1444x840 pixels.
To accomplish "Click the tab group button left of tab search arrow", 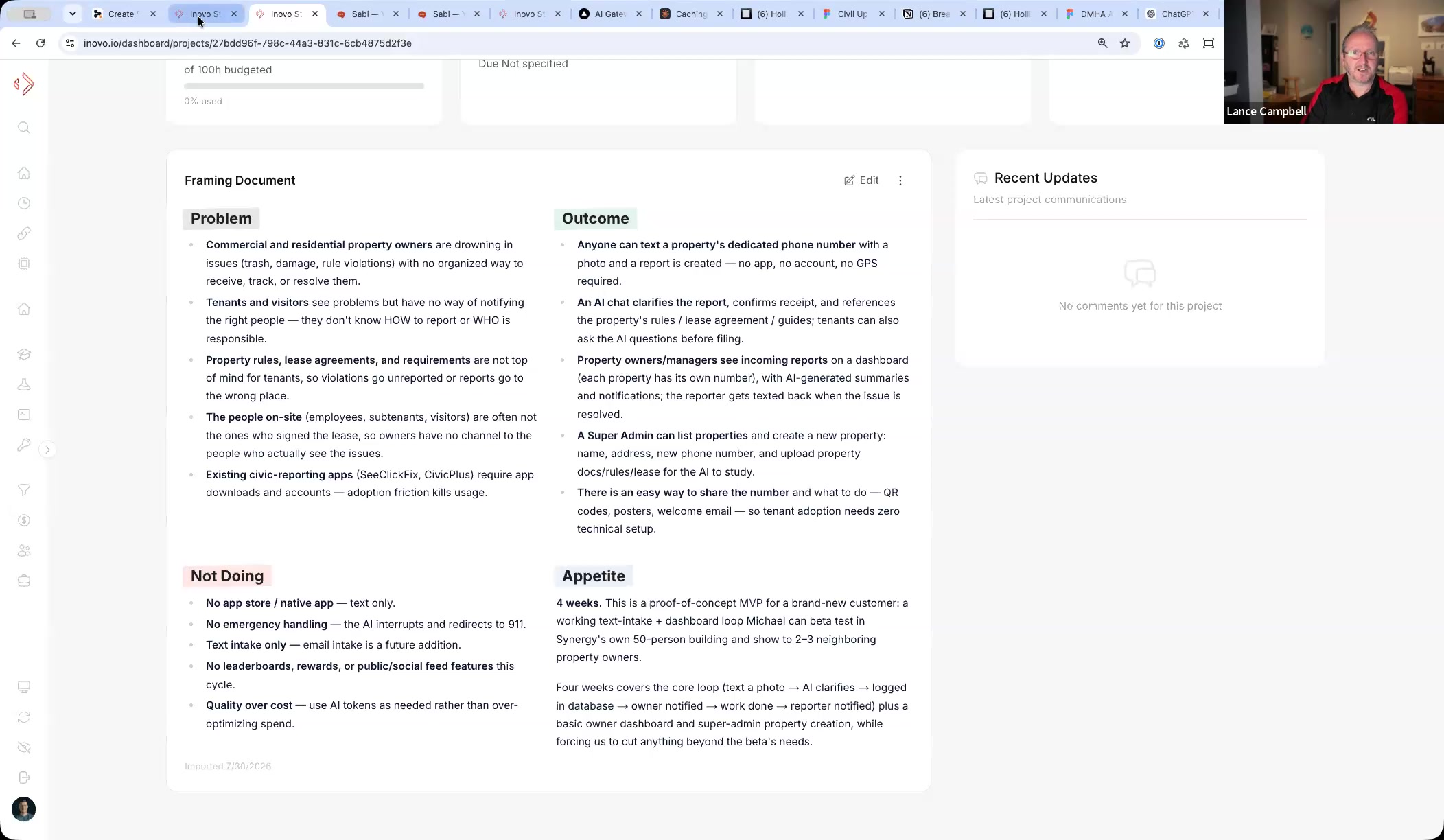I will (x=29, y=14).
